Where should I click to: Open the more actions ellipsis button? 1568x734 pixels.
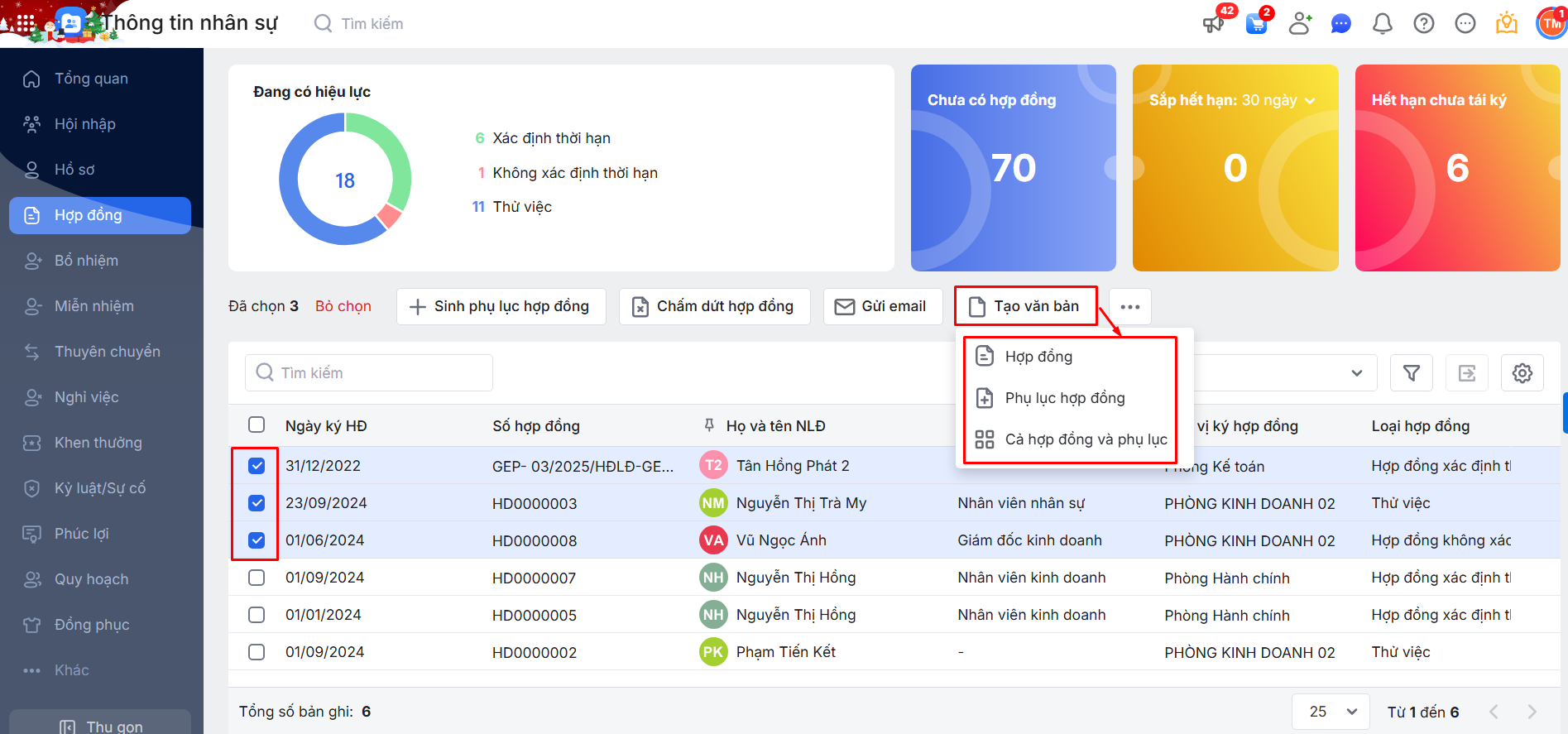1129,306
